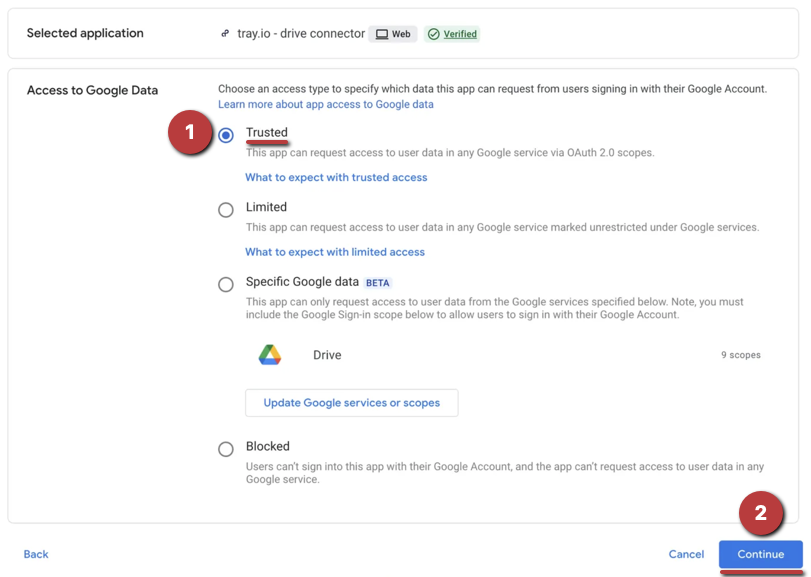This screenshot has width=811, height=577.
Task: Open Learn more about app access link
Action: pyautogui.click(x=327, y=104)
